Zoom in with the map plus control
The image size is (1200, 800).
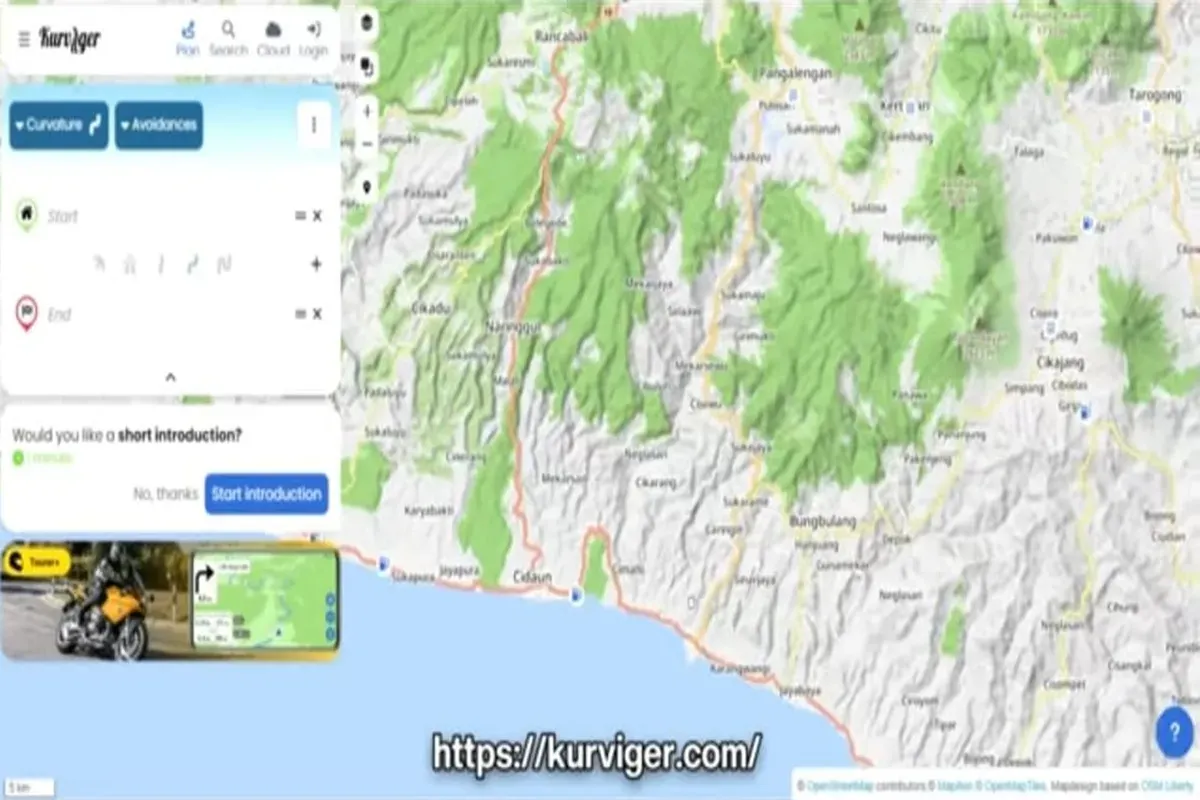pos(367,111)
